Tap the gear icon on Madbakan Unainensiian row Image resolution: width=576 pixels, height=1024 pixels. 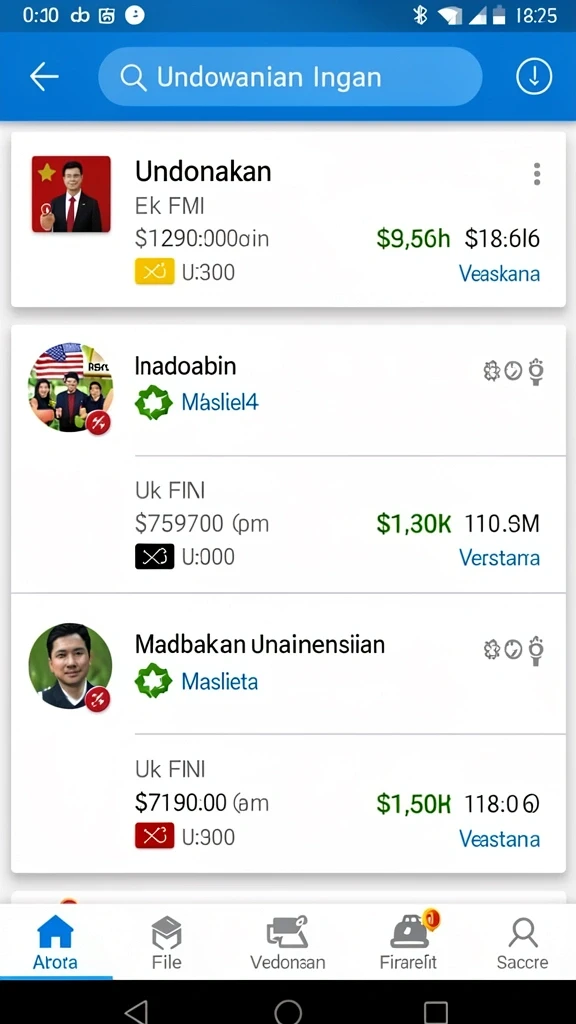click(x=491, y=649)
